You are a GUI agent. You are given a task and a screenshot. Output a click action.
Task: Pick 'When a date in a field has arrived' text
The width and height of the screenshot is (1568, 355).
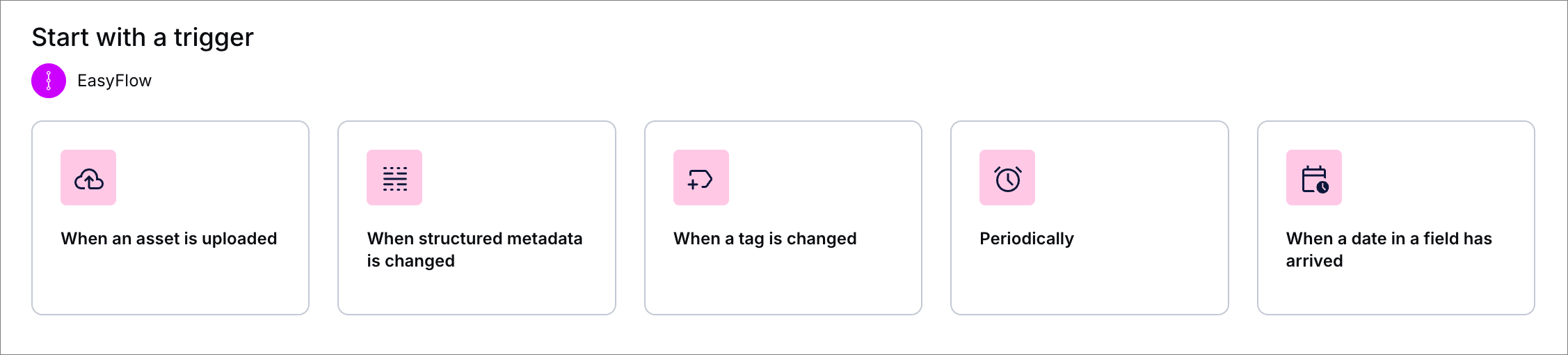1389,239
